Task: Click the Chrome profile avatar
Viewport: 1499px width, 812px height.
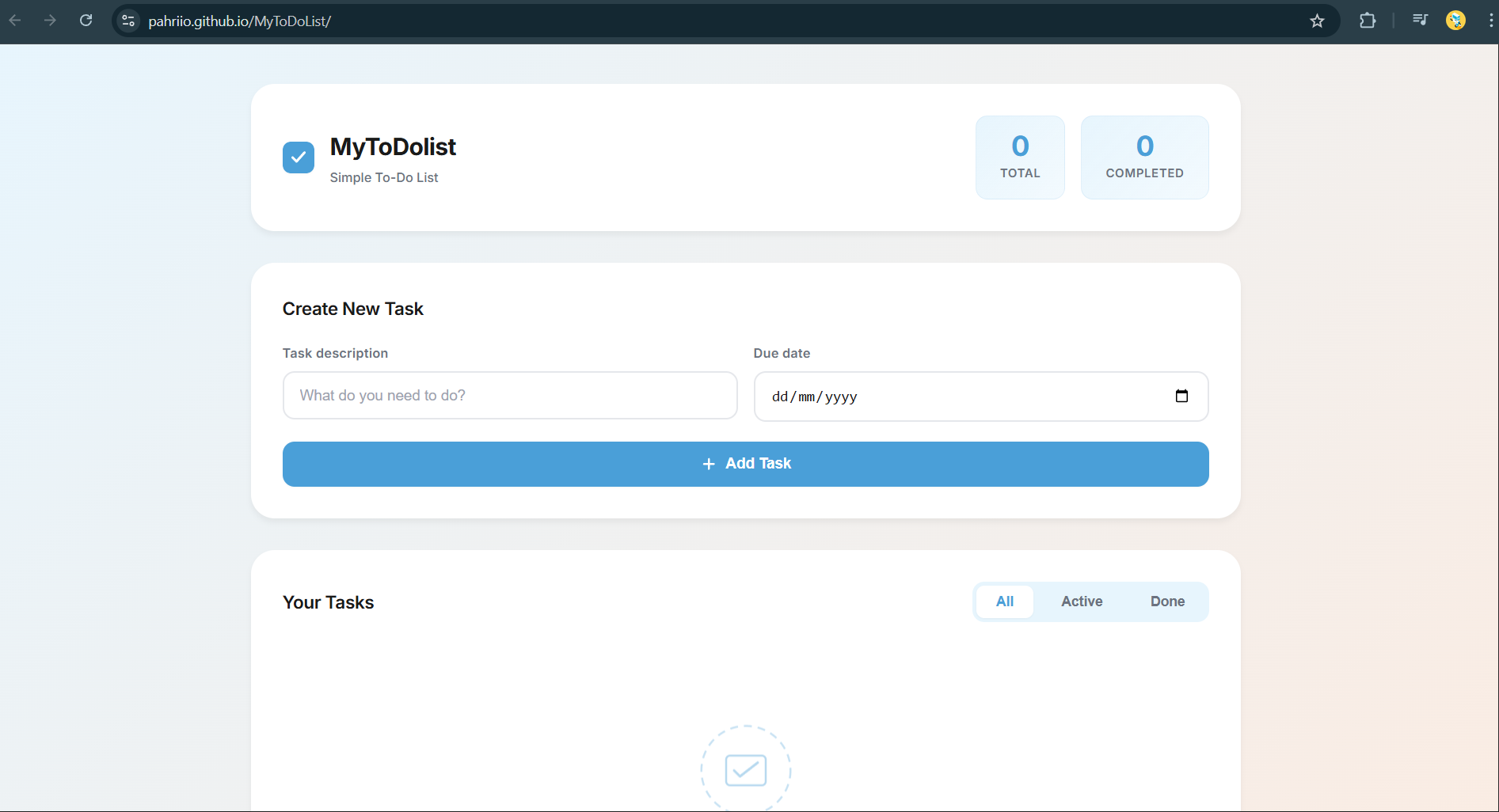Action: click(x=1455, y=21)
